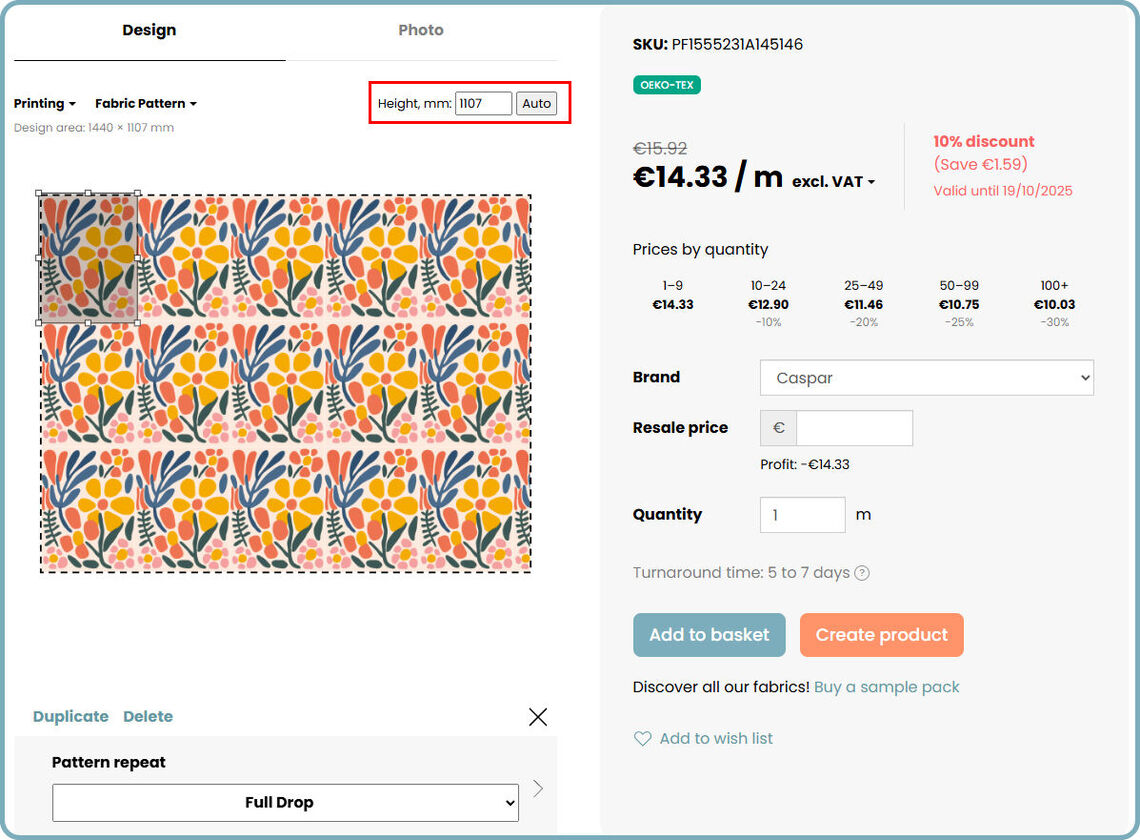Click the right chevron beside Pattern repeat

tap(538, 789)
